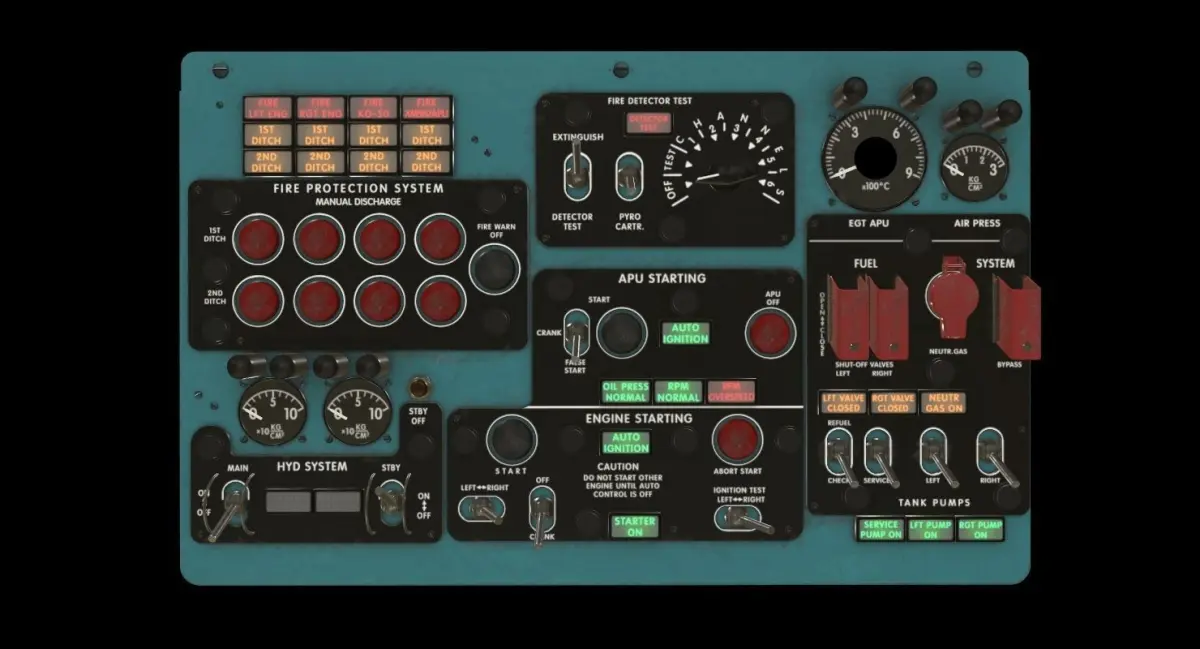Click the left hydraulic pressure gauge

point(272,409)
